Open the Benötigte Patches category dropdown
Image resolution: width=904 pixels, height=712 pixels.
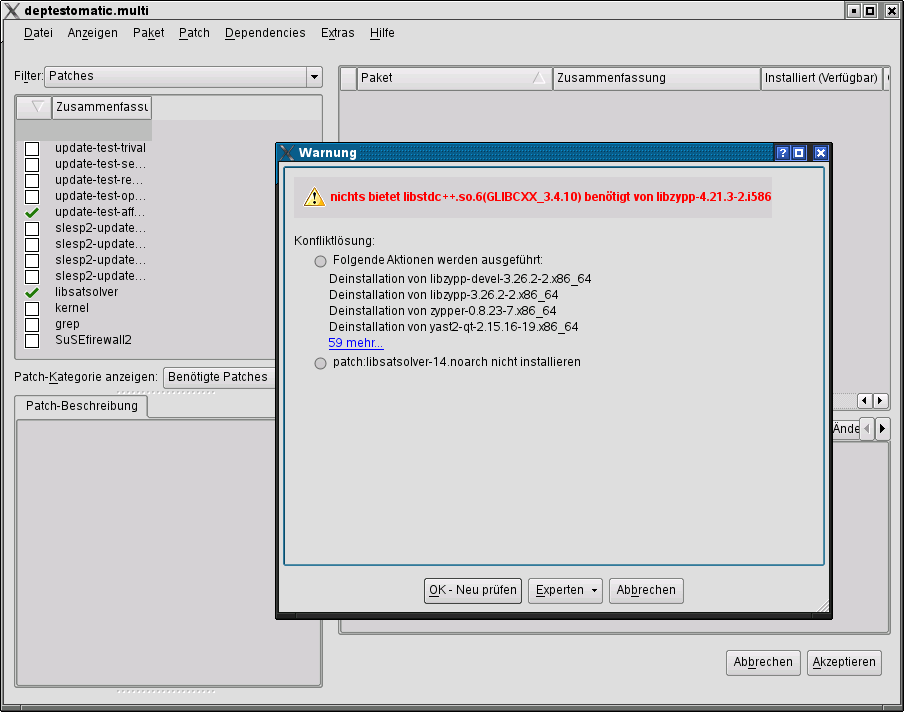[x=220, y=377]
